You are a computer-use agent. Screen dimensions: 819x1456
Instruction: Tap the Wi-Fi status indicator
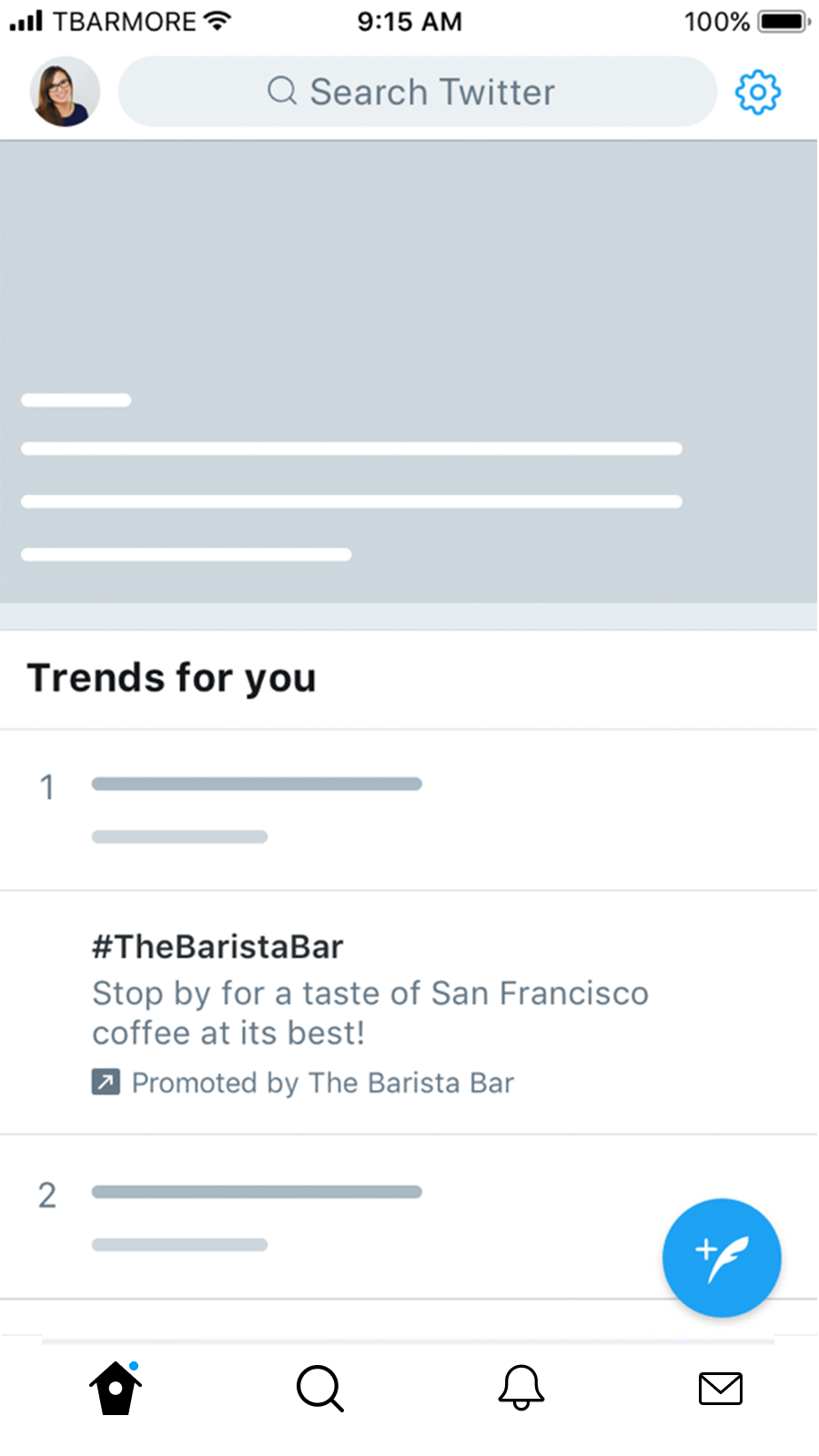tap(215, 20)
